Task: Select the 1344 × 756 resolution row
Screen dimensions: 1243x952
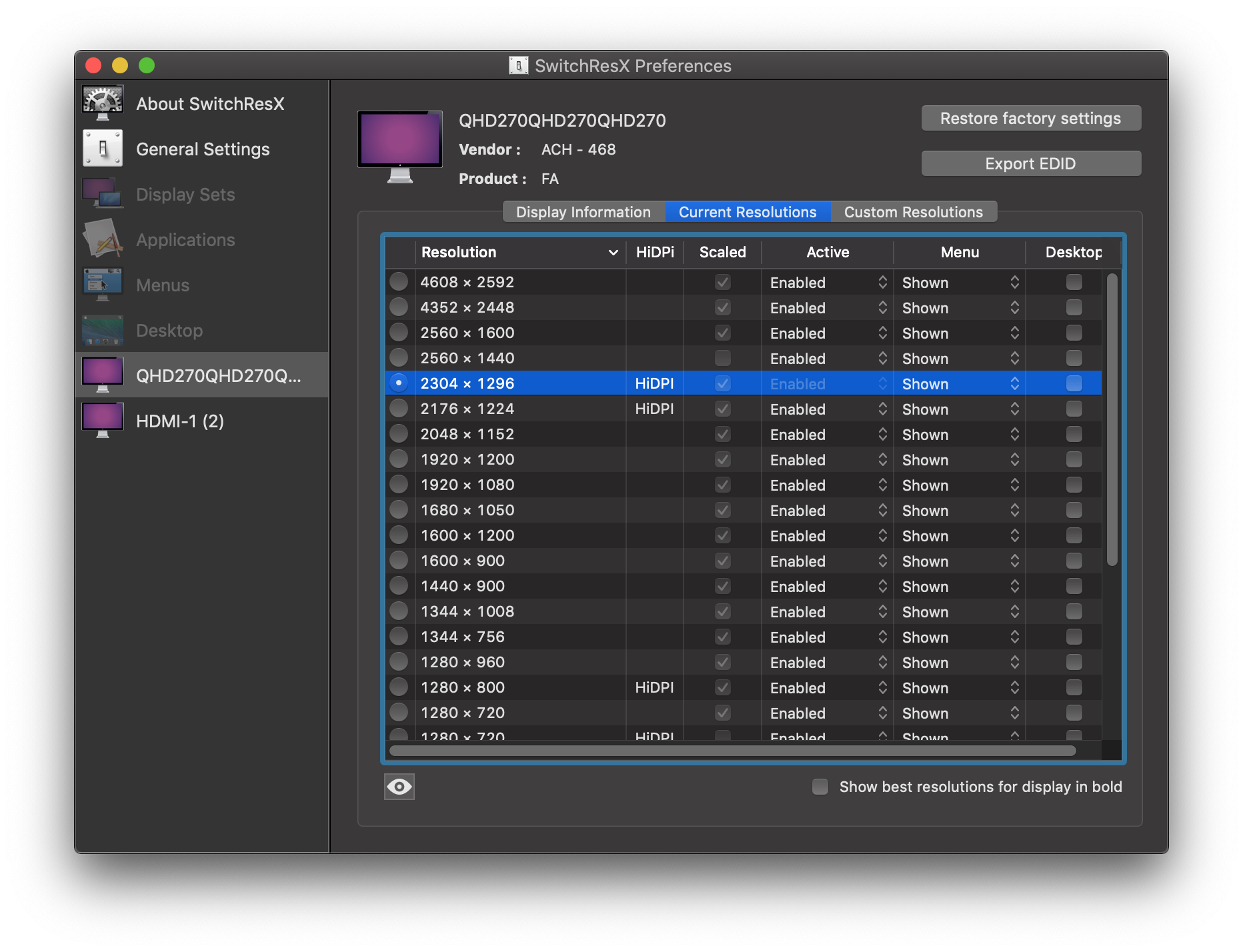Action: (x=743, y=637)
